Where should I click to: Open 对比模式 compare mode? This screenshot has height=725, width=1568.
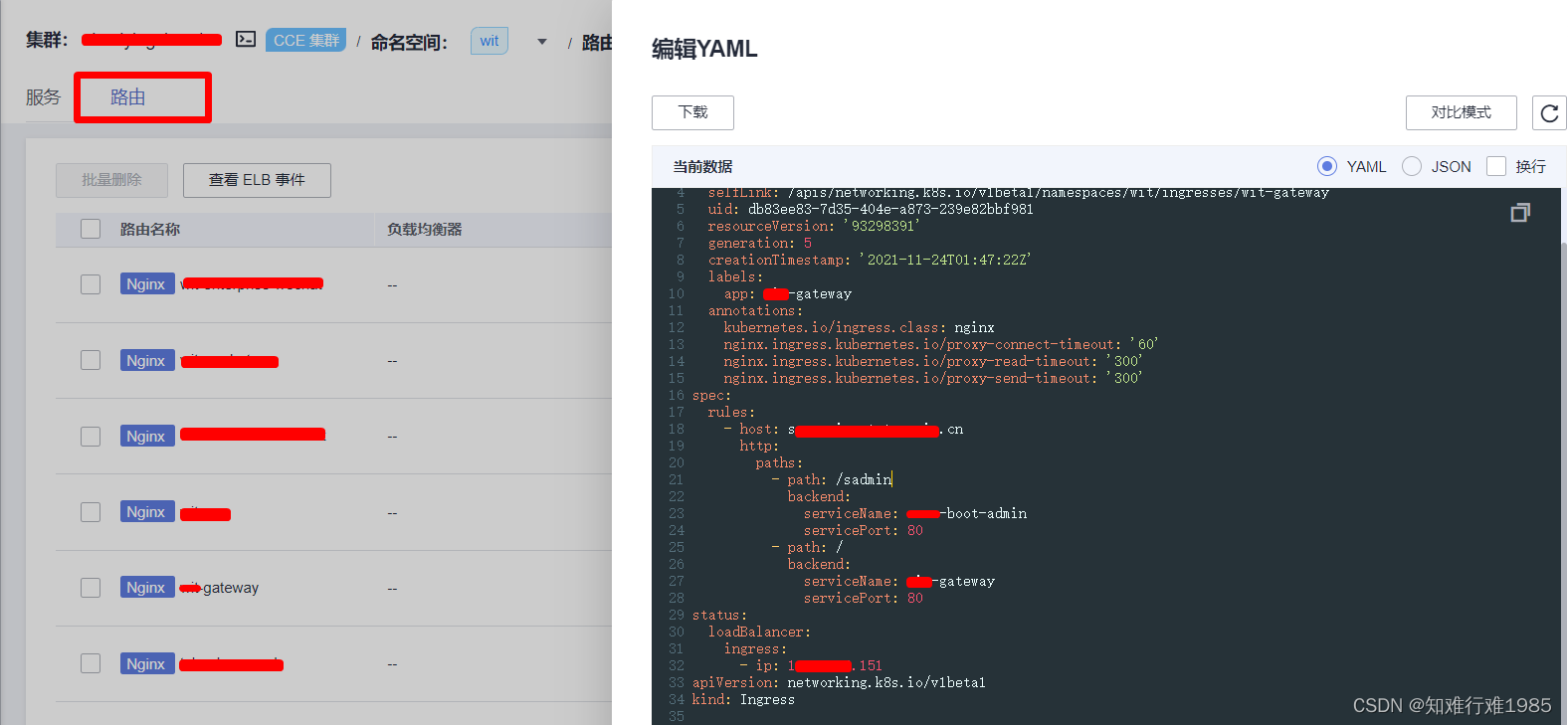coord(1461,112)
